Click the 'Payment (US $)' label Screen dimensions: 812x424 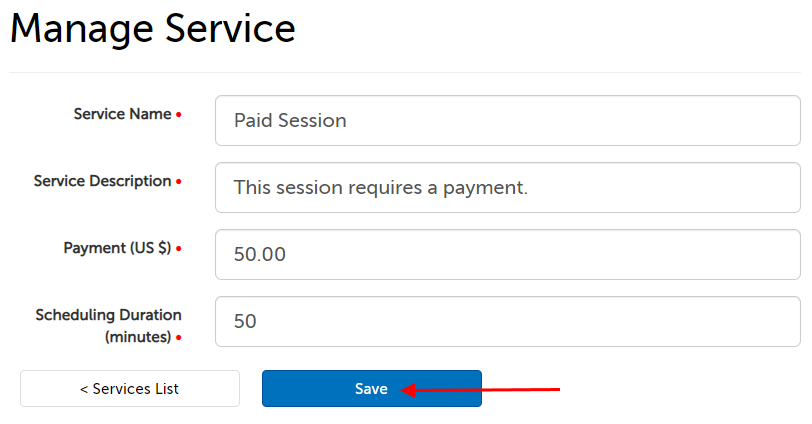116,248
